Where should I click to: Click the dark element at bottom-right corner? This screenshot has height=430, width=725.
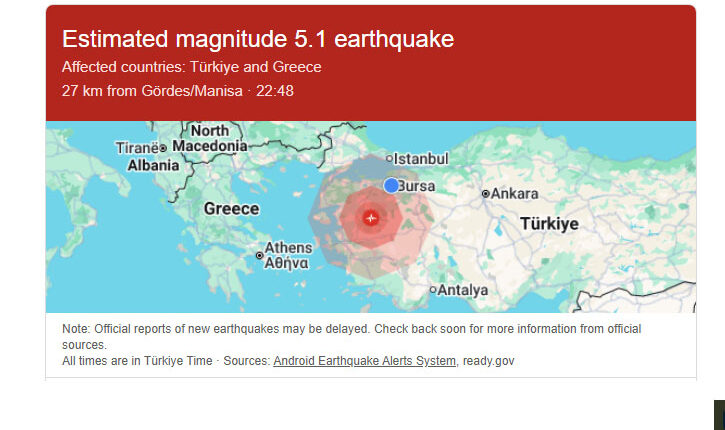pos(718,414)
